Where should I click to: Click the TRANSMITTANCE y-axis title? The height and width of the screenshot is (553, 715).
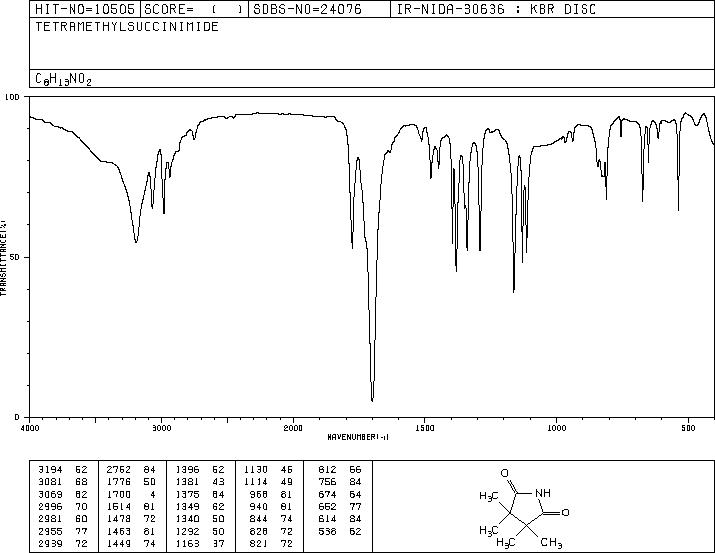click(x=3, y=258)
